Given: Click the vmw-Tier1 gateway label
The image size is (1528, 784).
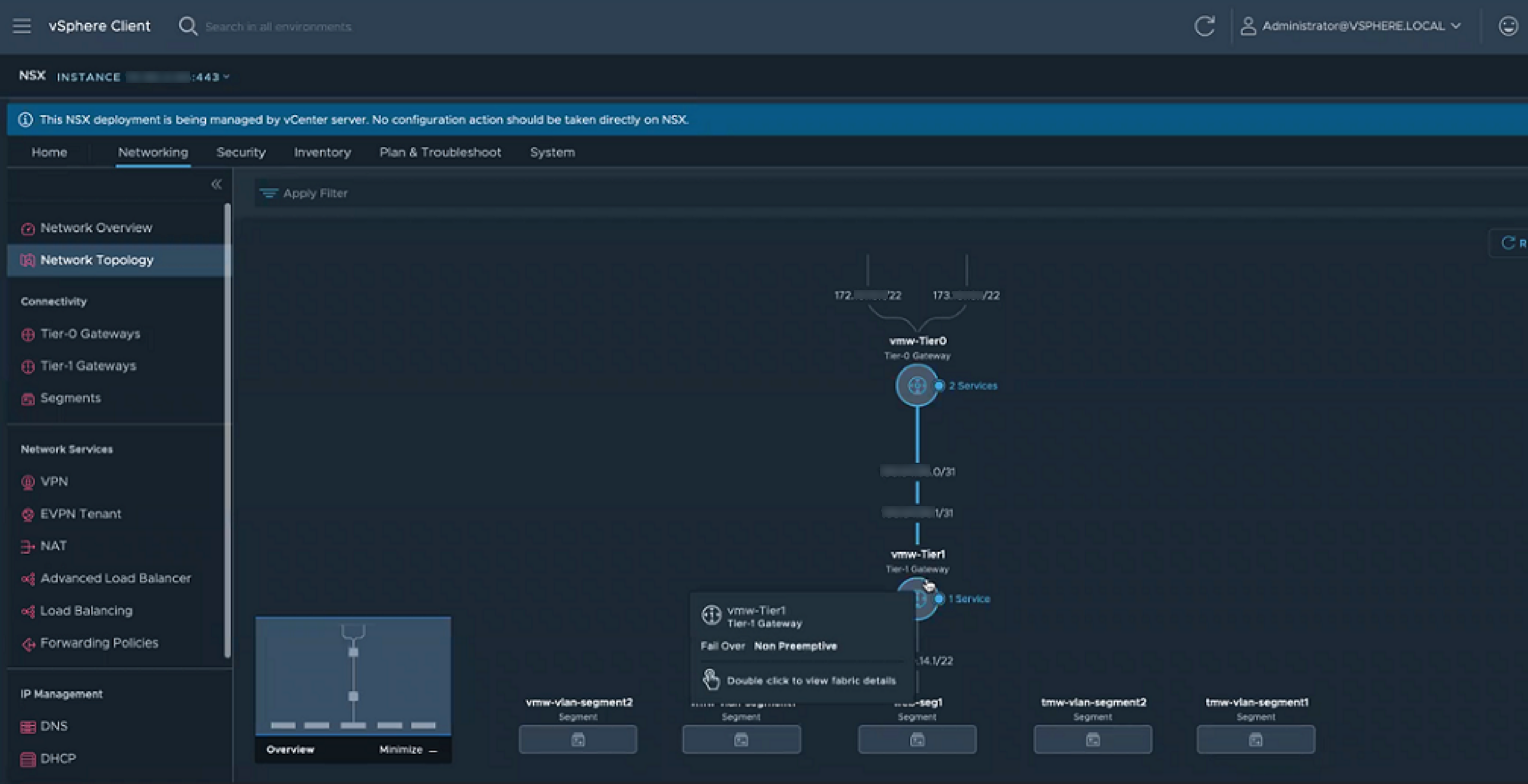Looking at the screenshot, I should coord(918,555).
